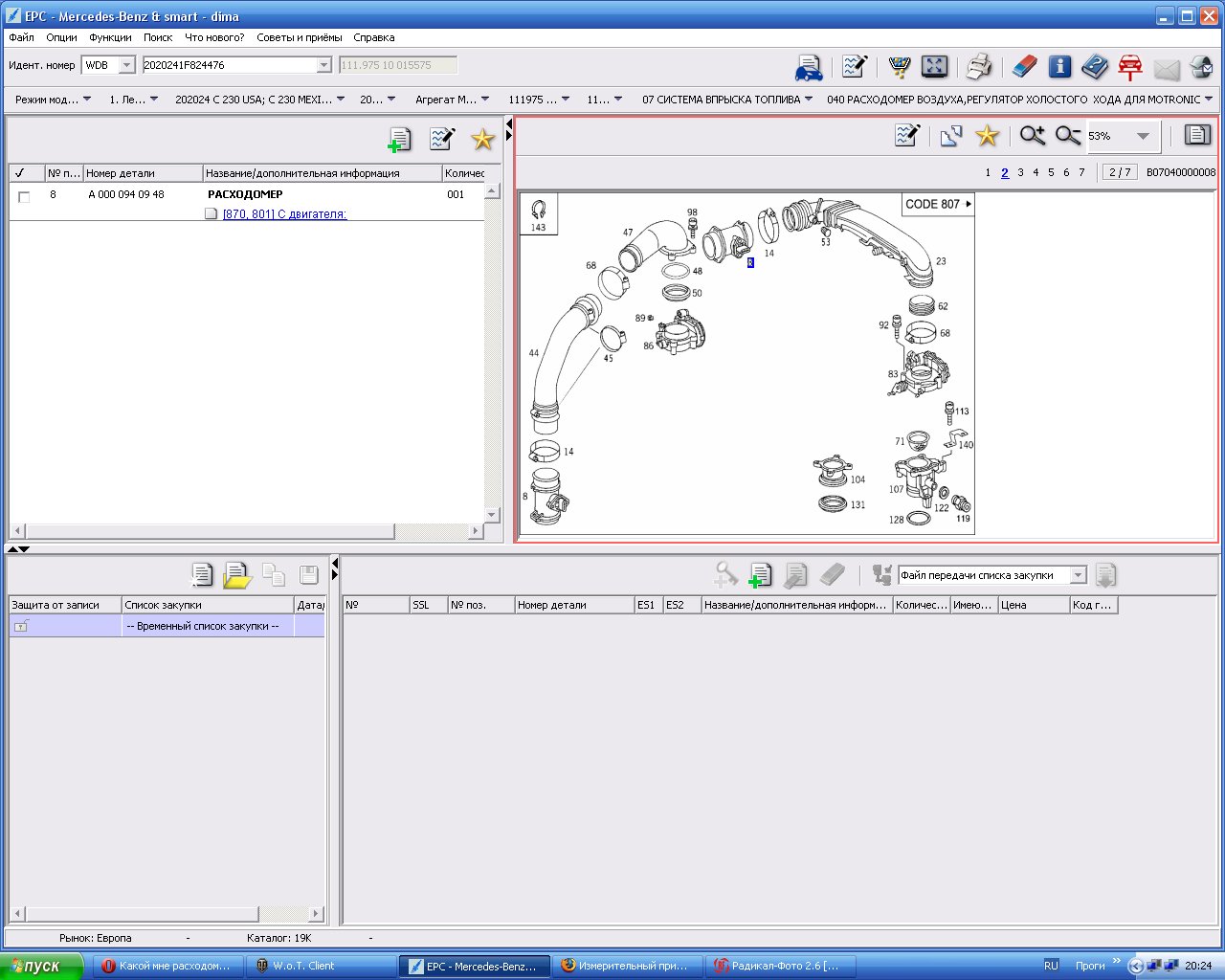Click the lock icon in the temporary list row
This screenshot has width=1225, height=980.
coord(21,626)
